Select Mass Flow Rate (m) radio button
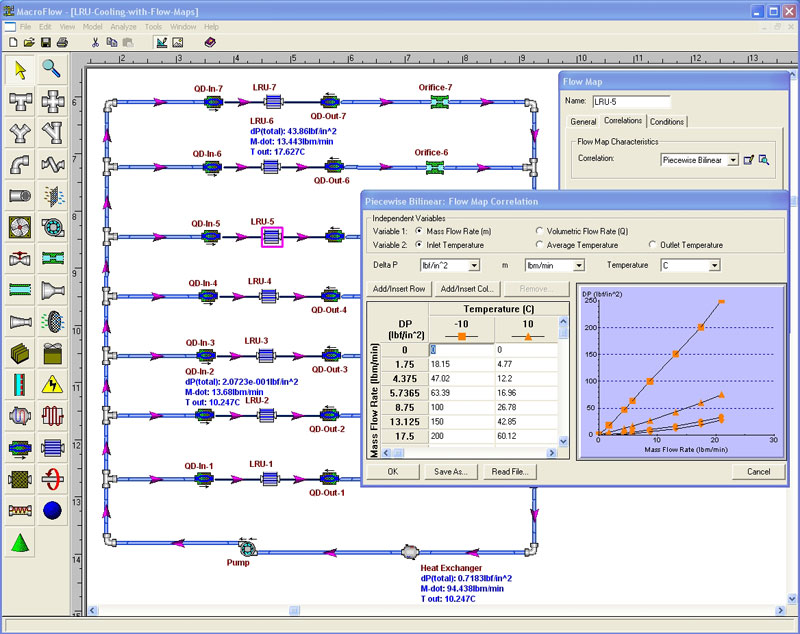The image size is (800, 634). pyautogui.click(x=419, y=231)
